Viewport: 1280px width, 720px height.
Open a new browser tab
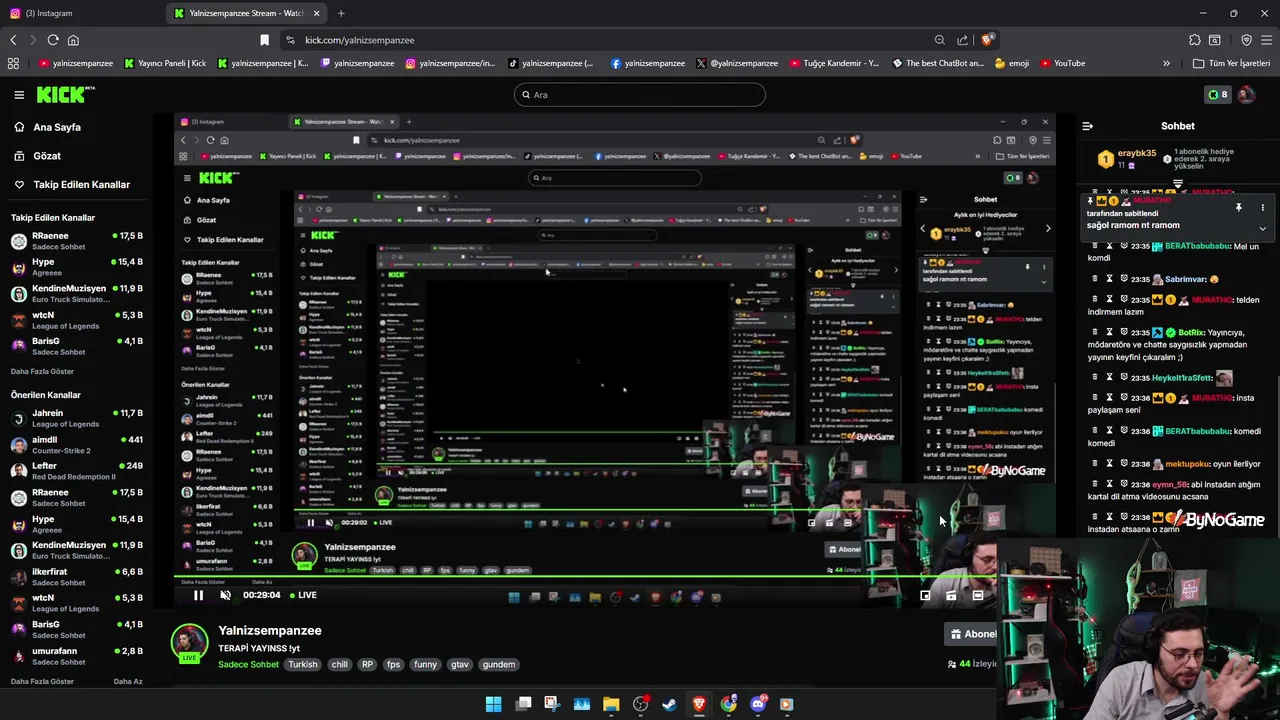click(x=341, y=13)
